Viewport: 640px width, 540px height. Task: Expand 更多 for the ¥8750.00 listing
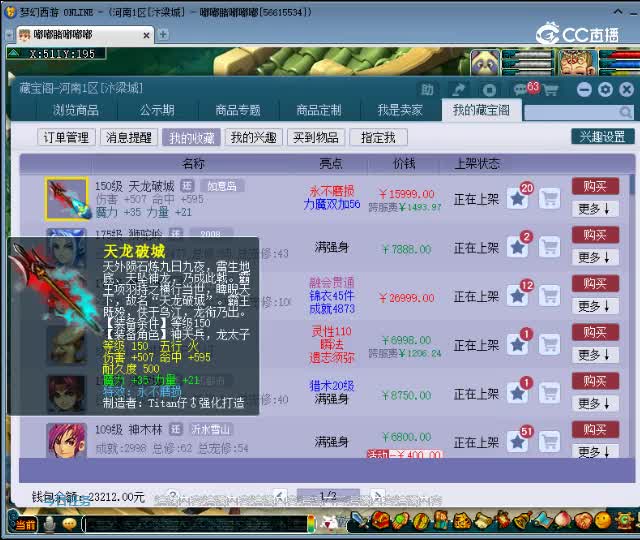[595, 403]
